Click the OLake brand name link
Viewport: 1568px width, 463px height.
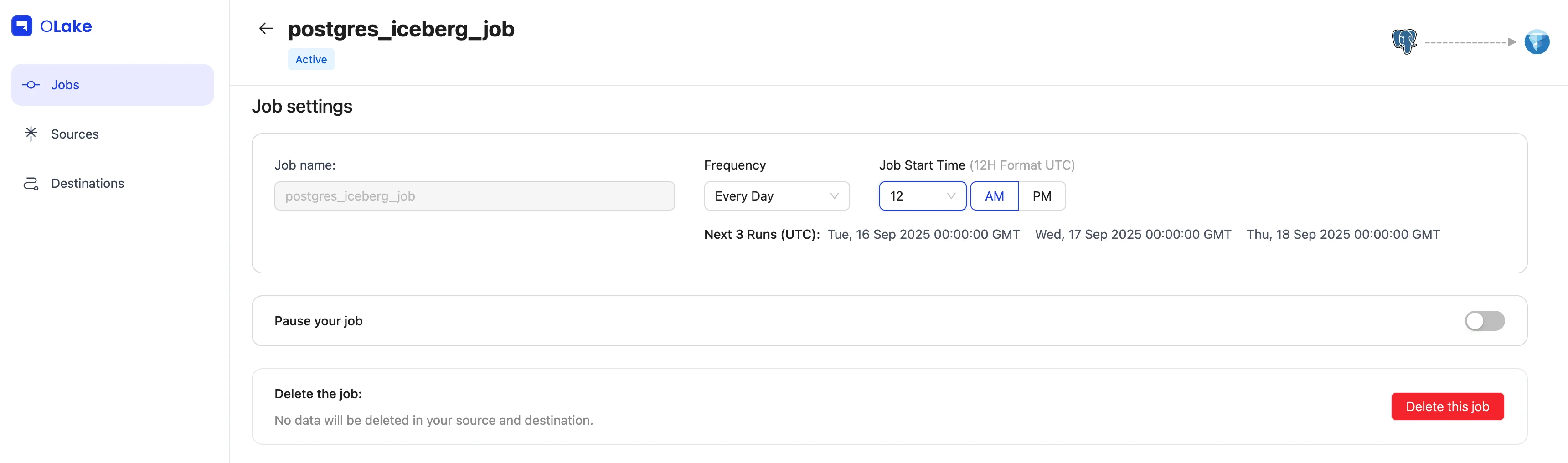pos(66,26)
